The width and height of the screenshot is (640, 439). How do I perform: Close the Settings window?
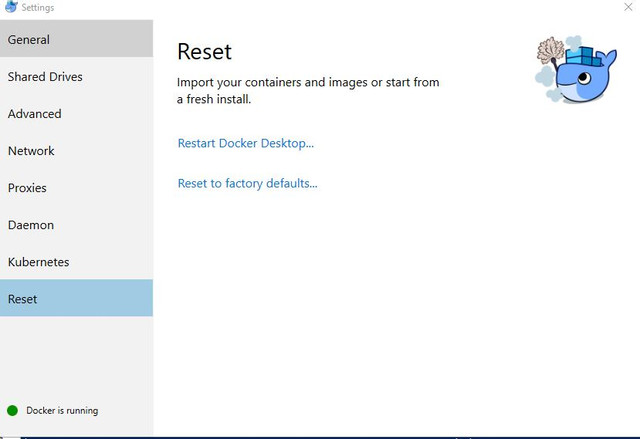tap(628, 7)
